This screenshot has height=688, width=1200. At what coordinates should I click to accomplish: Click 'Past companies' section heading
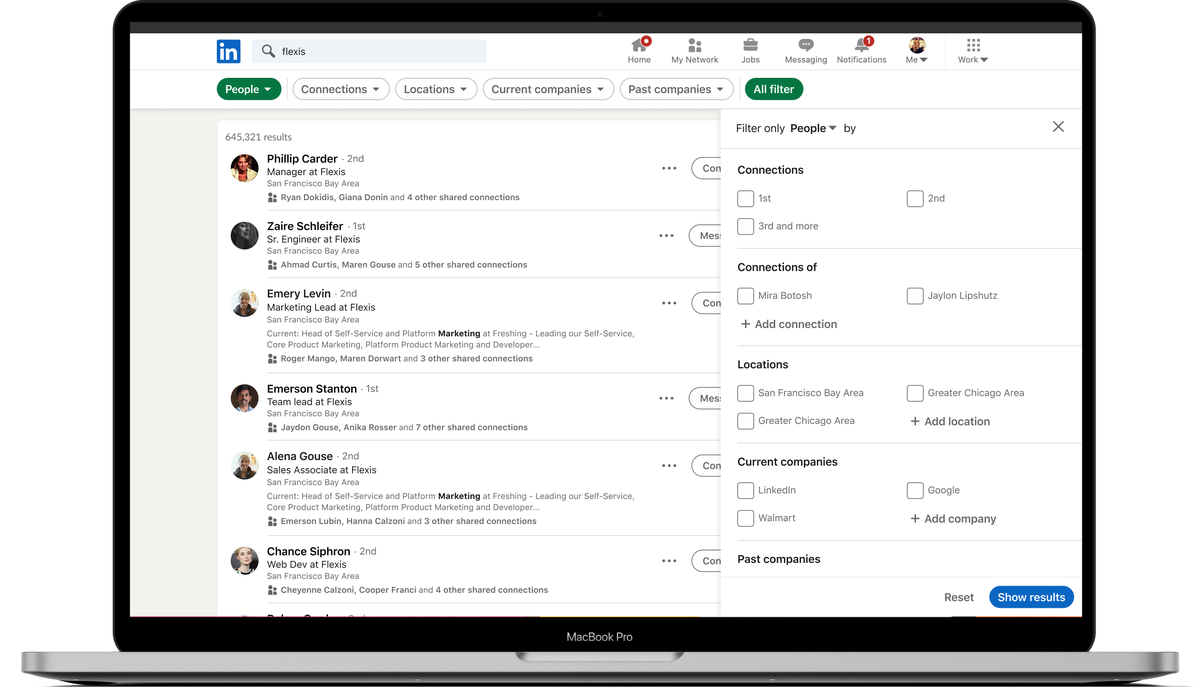click(779, 559)
